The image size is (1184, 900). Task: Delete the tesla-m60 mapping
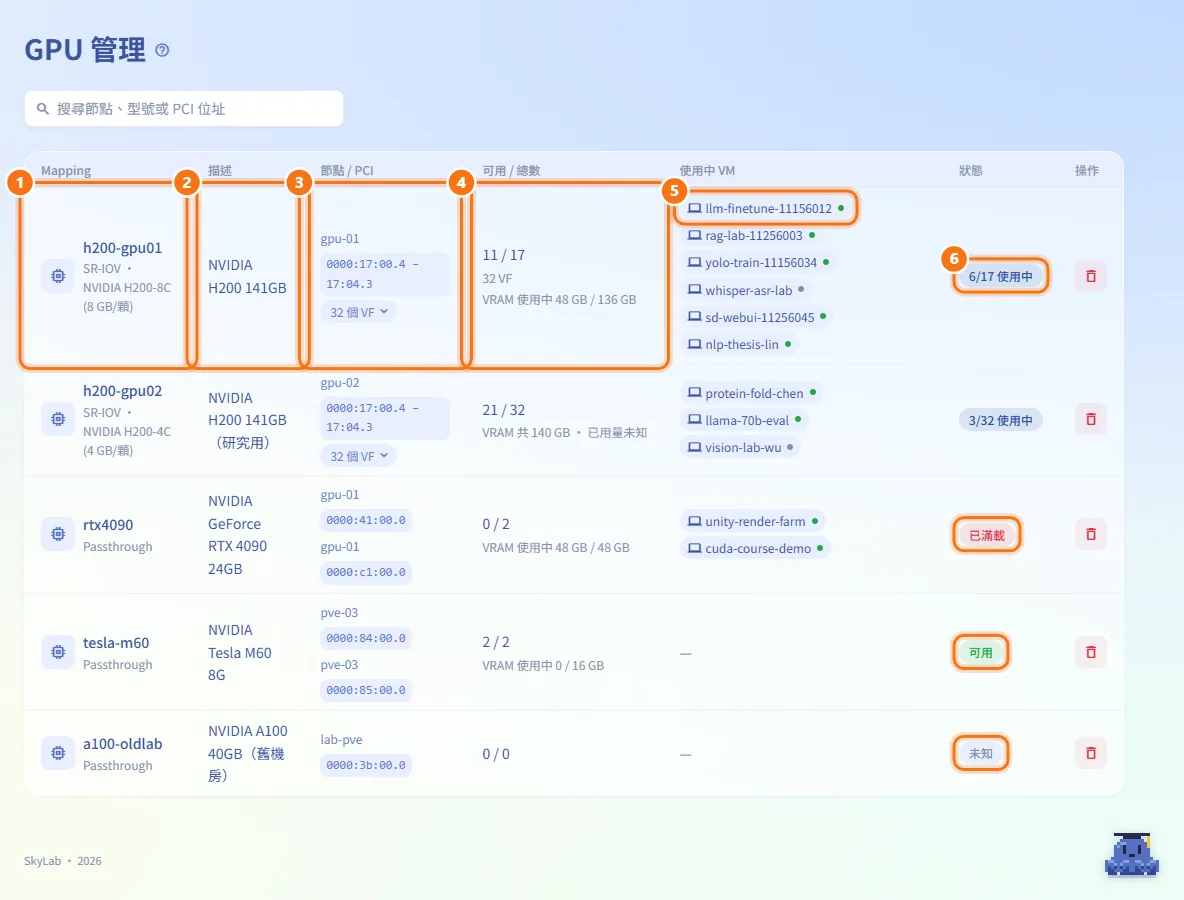tap(1091, 652)
